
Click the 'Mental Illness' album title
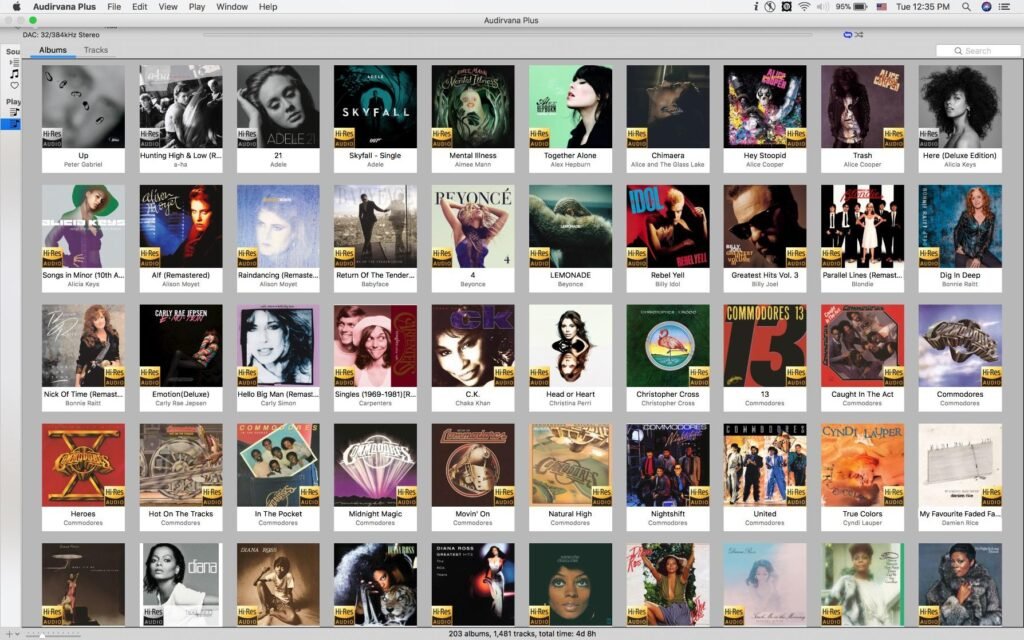tap(473, 155)
